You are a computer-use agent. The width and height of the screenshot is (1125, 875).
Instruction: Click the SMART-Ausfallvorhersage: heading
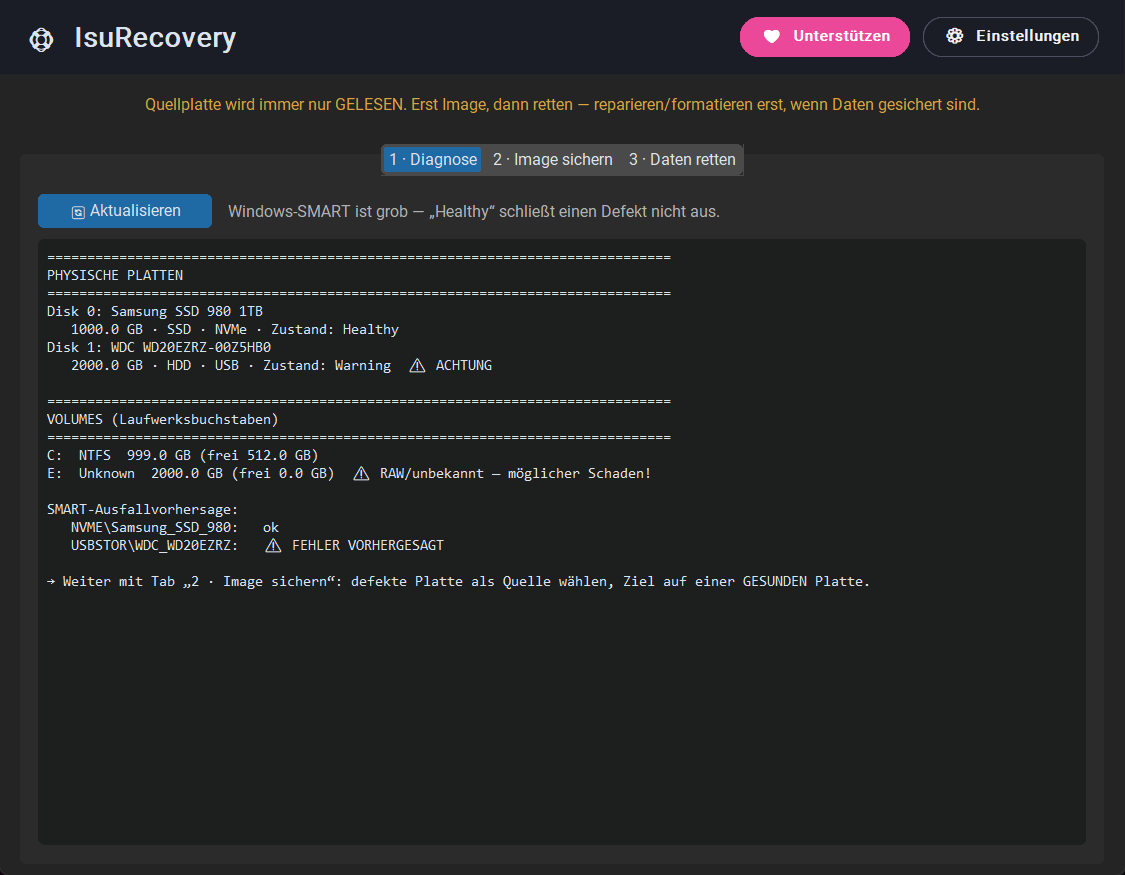pyautogui.click(x=142, y=509)
